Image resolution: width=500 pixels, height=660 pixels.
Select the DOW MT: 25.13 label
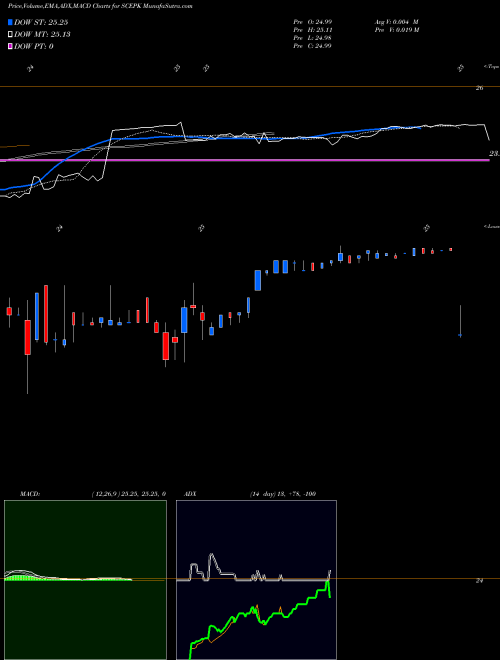[42, 35]
